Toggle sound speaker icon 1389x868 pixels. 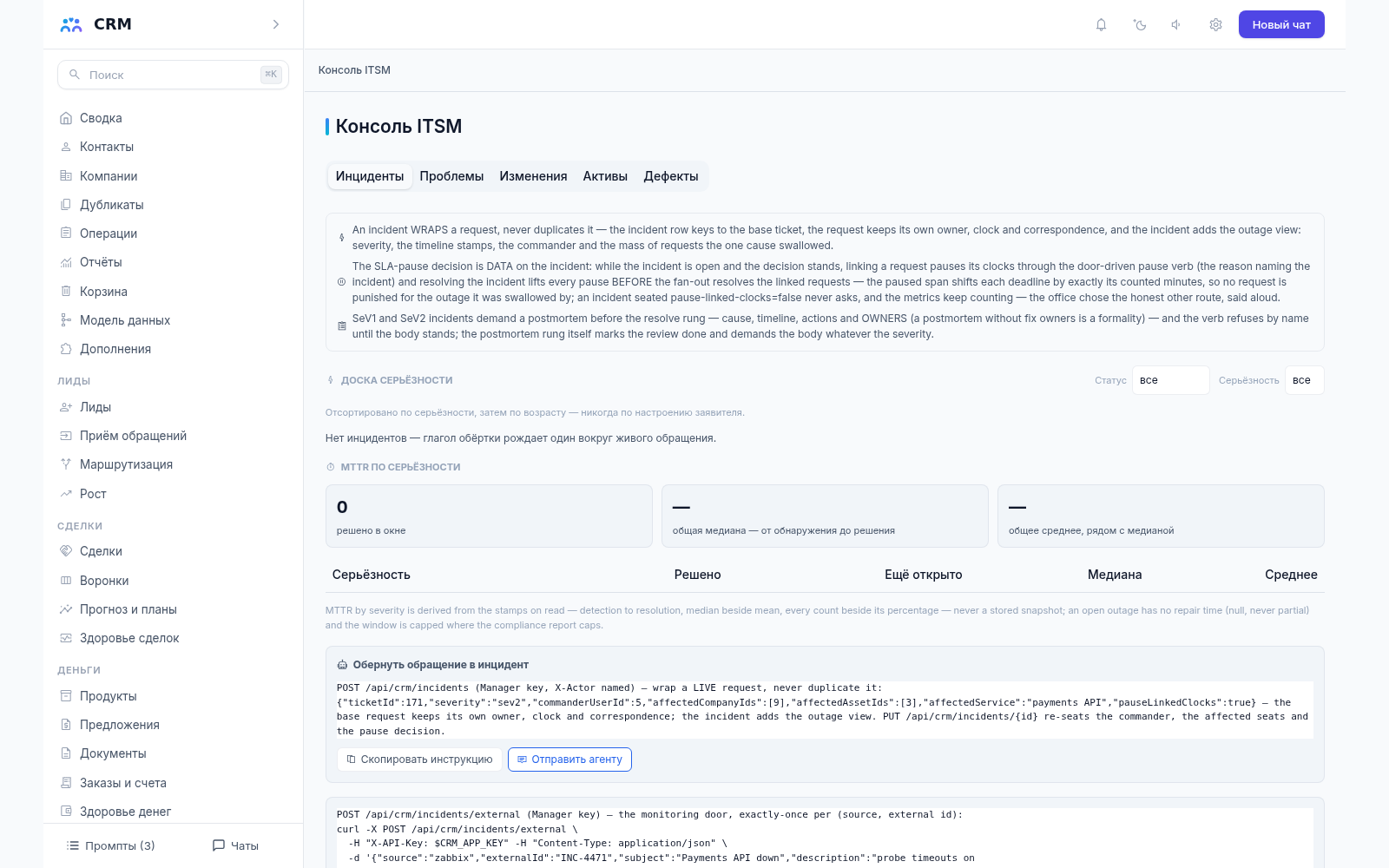[1176, 24]
